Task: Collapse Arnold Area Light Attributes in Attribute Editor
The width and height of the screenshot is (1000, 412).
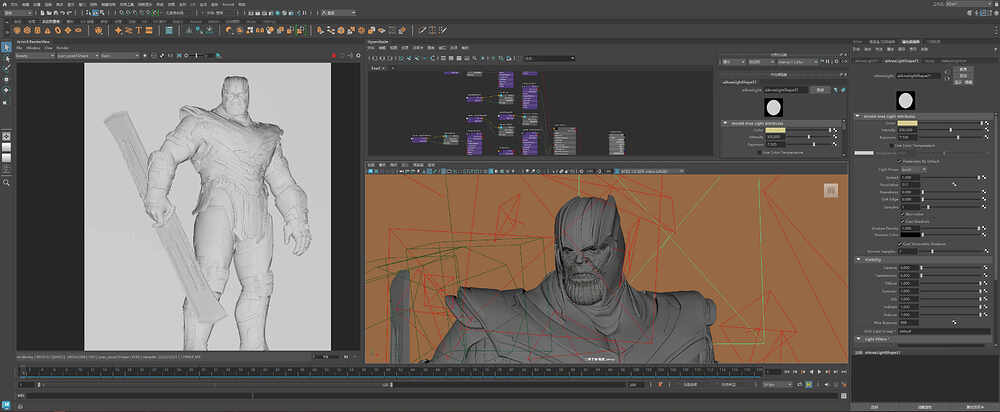Action: pos(858,116)
